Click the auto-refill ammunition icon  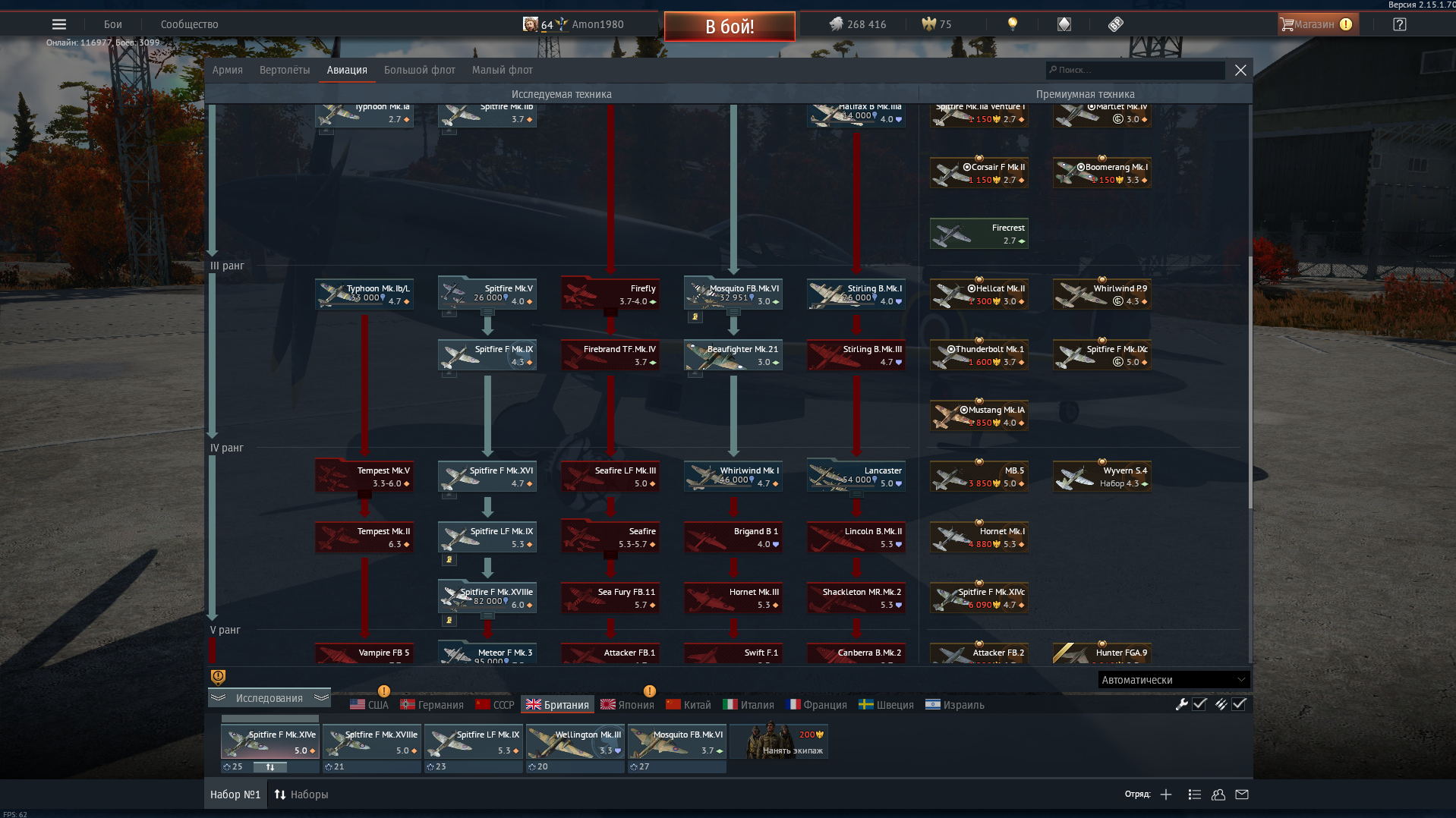point(1221,704)
